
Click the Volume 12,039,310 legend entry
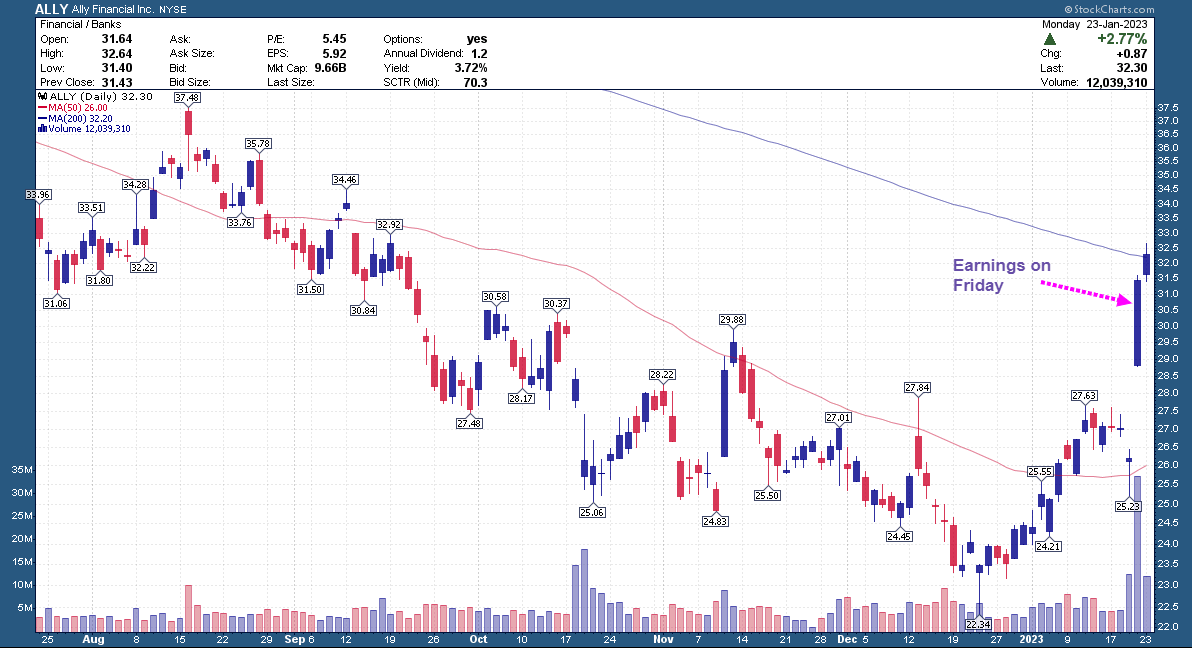(x=84, y=129)
